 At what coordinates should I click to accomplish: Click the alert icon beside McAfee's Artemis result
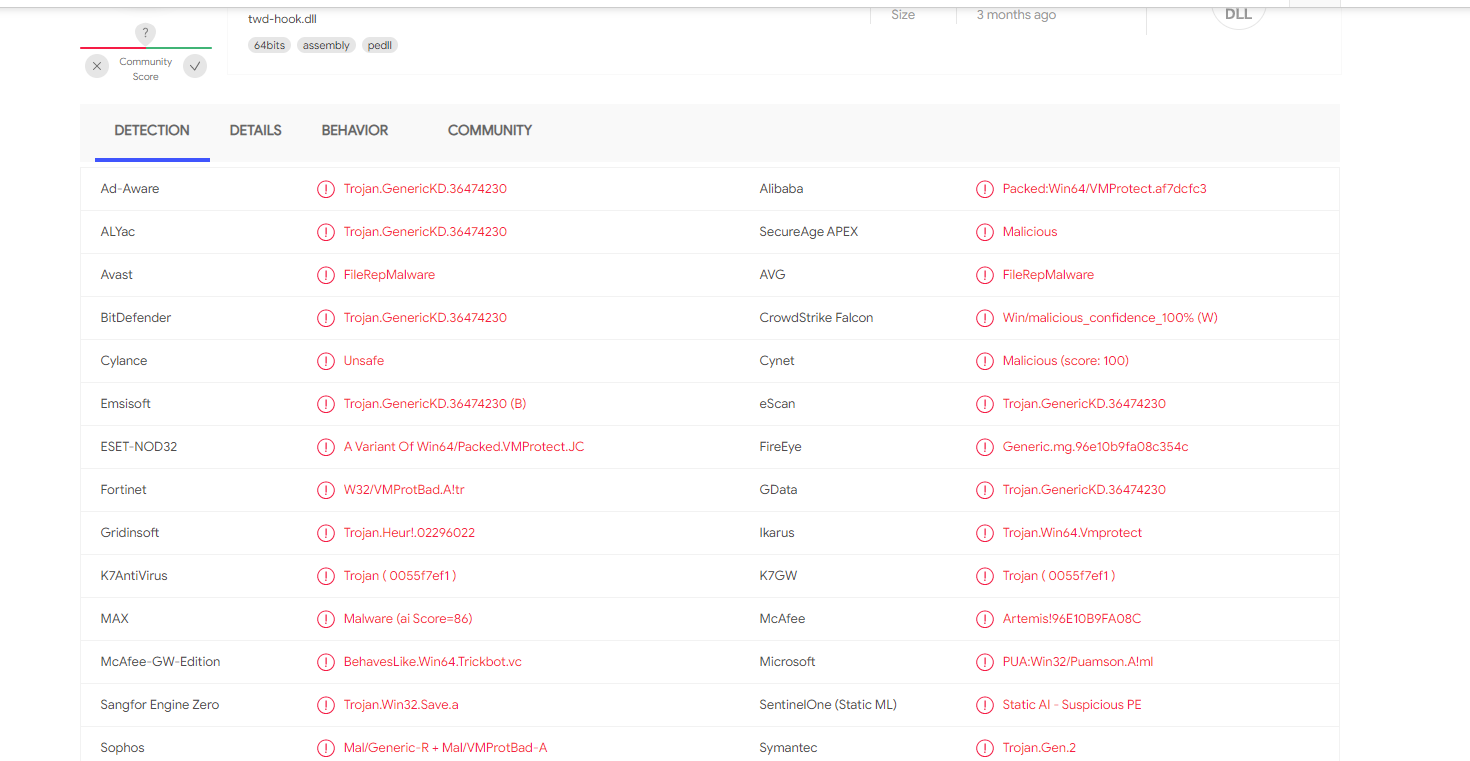[985, 619]
